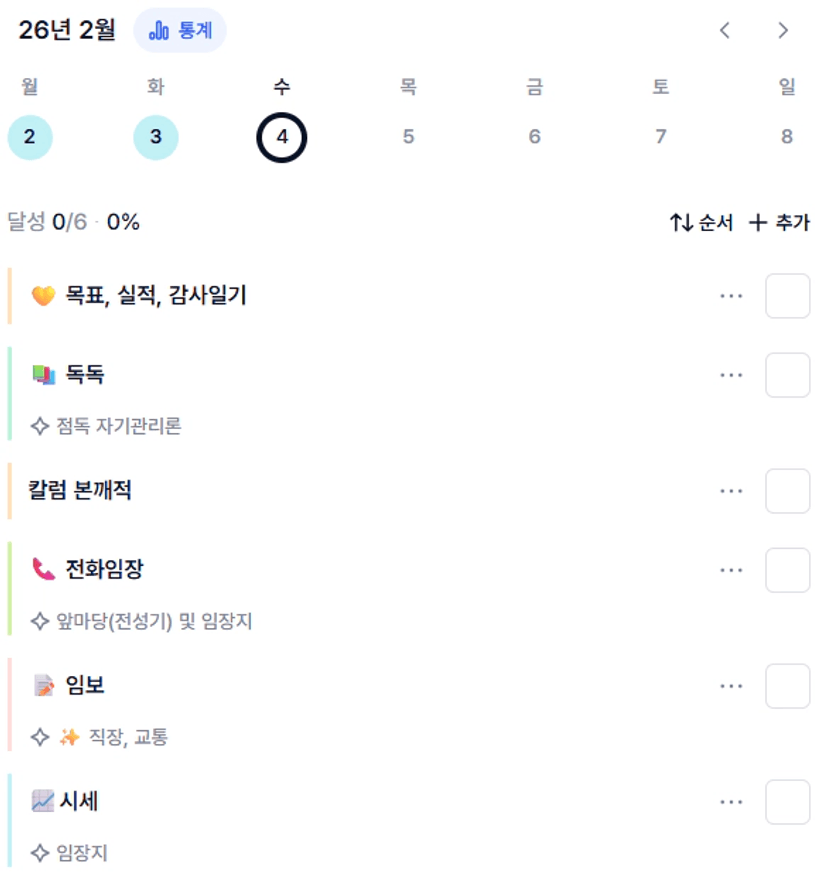Click the books icon beside 독독
Image resolution: width=827 pixels, height=884 pixels.
tap(43, 375)
